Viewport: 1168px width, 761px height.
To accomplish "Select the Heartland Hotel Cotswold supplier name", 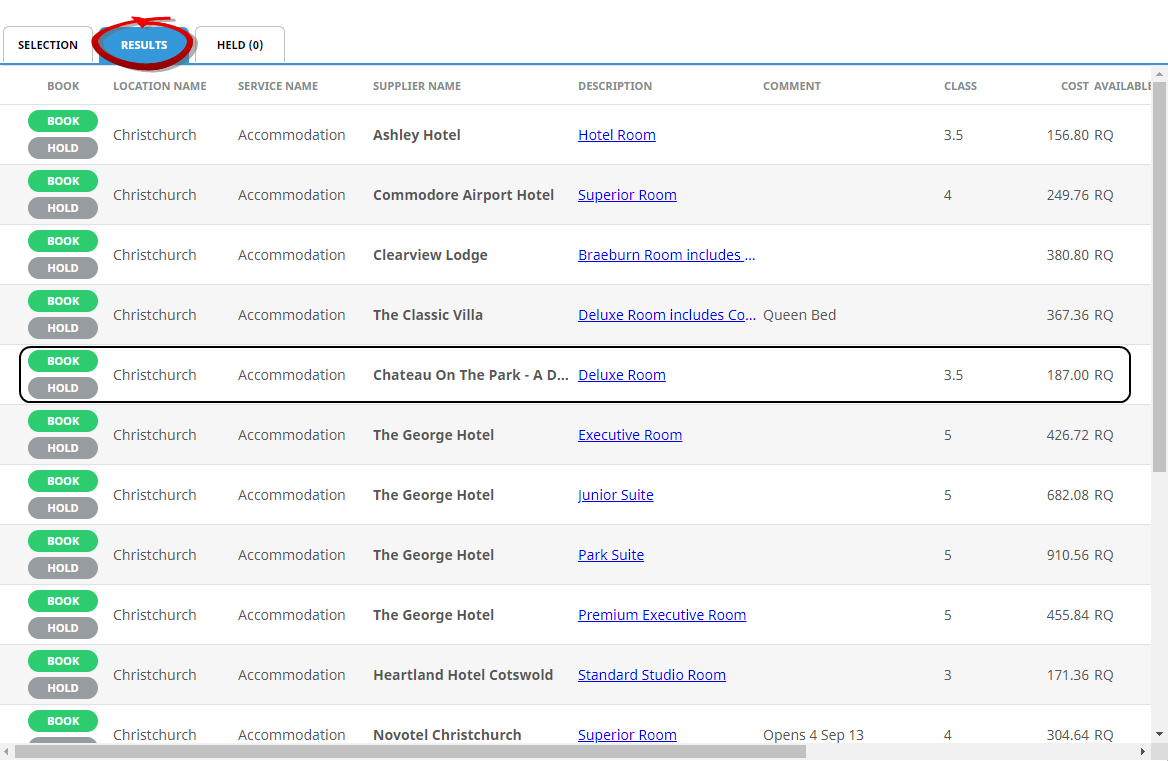I will 463,675.
